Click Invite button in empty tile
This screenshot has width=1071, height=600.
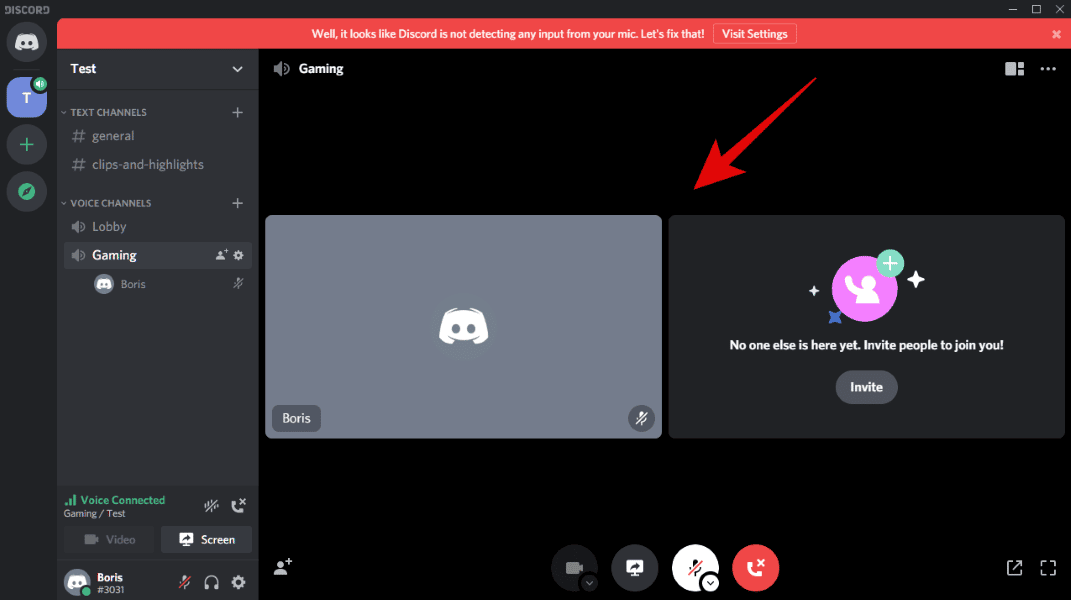tap(866, 387)
